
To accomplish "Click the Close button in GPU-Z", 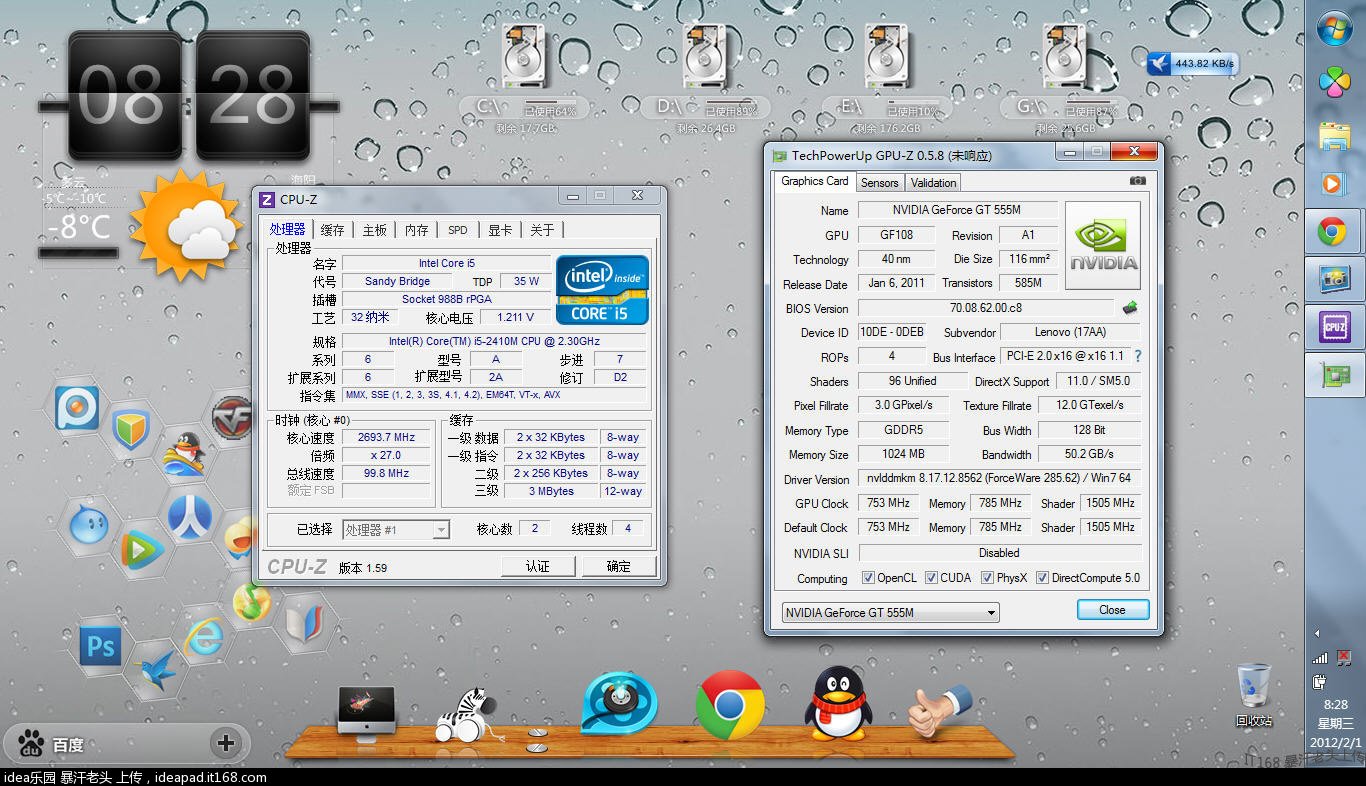I will tap(1112, 610).
